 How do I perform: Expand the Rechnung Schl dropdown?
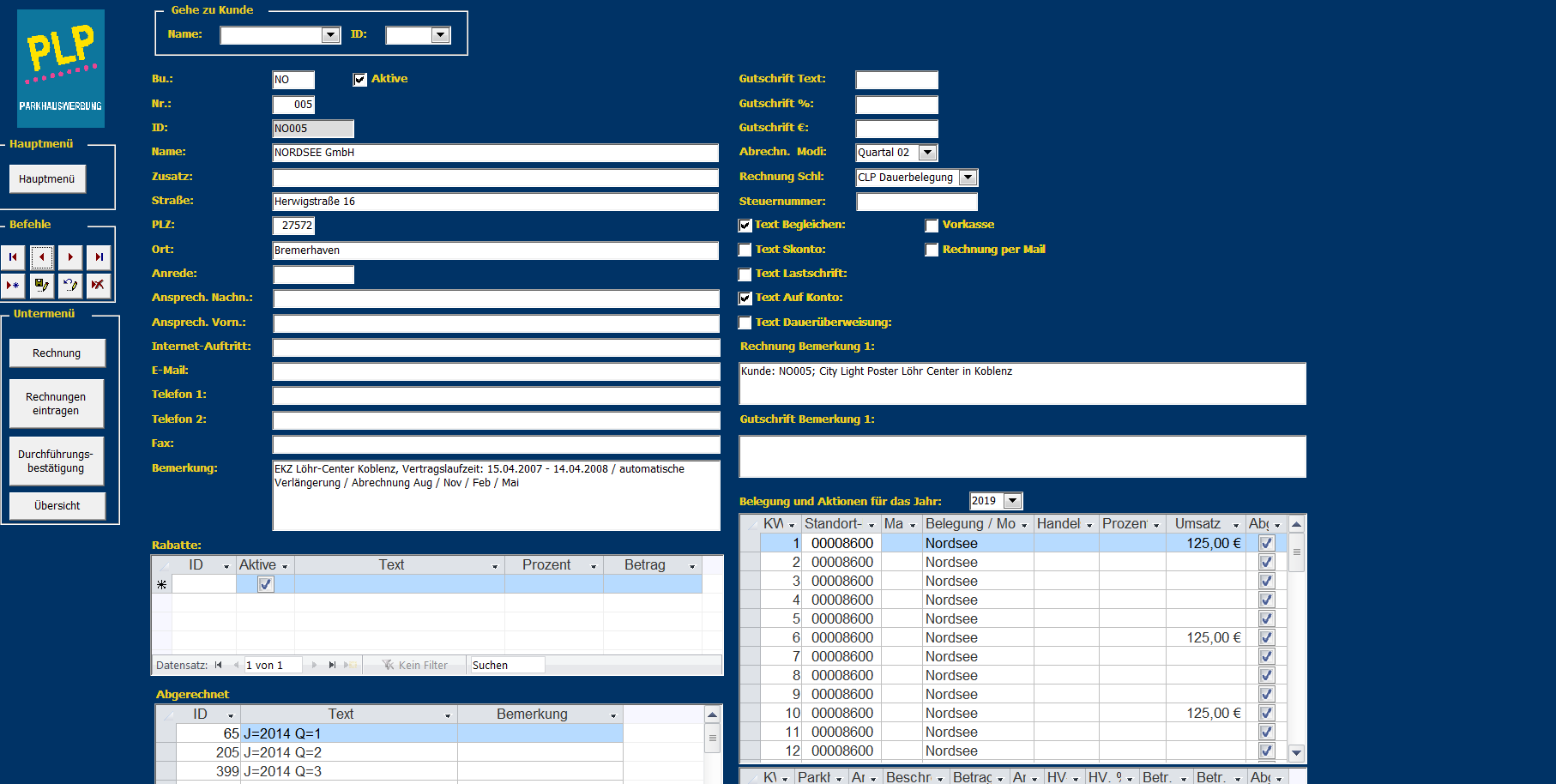point(968,178)
